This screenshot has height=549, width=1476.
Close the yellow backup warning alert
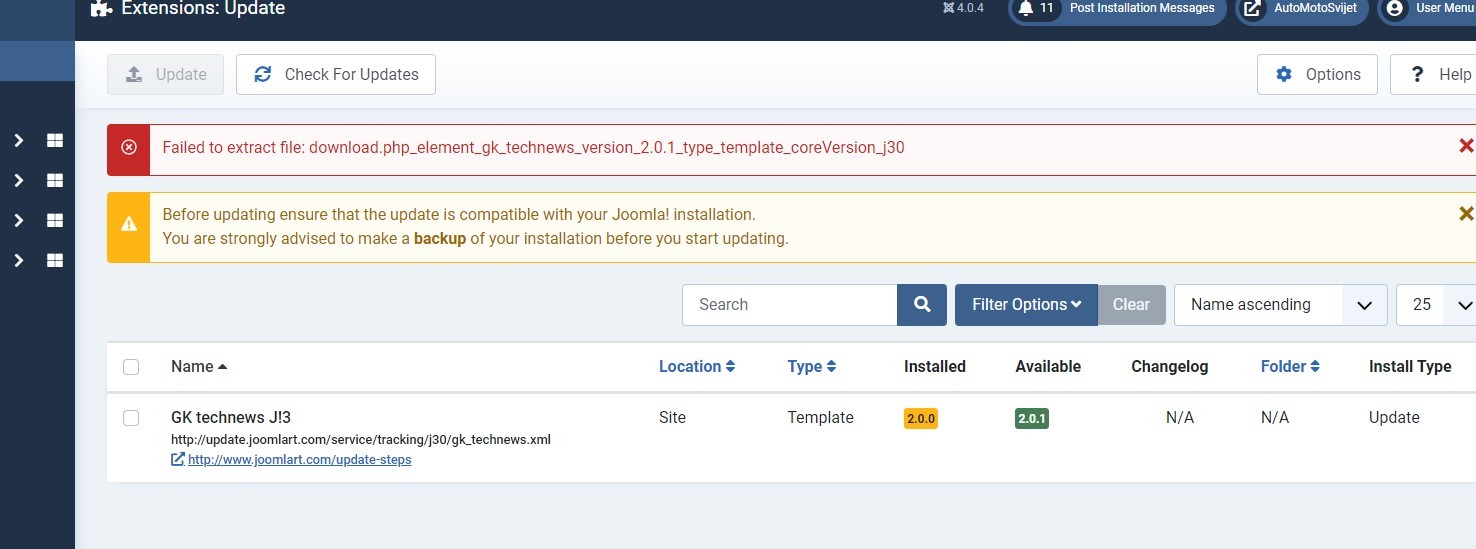[1466, 213]
